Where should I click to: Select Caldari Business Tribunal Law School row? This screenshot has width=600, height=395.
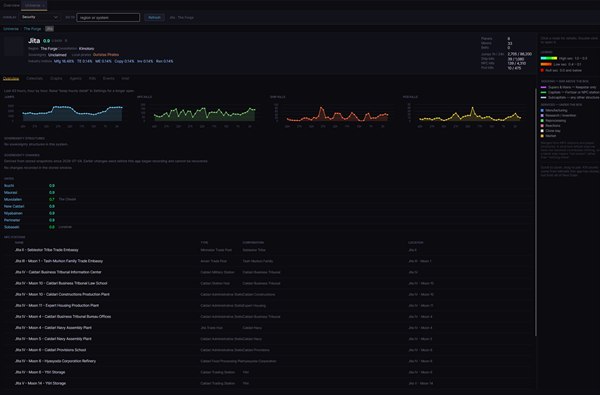coord(268,283)
